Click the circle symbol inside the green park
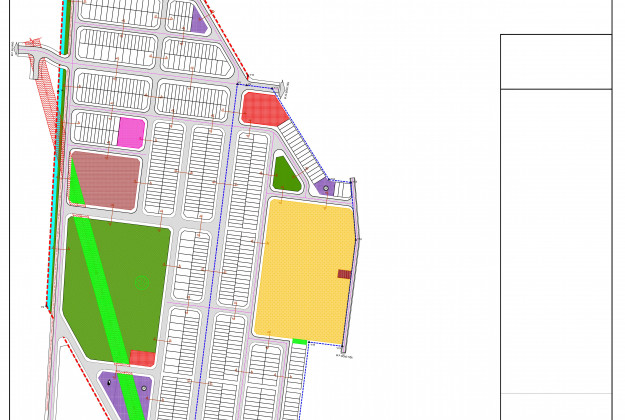Image resolution: width=625 pixels, height=420 pixels. [142, 283]
